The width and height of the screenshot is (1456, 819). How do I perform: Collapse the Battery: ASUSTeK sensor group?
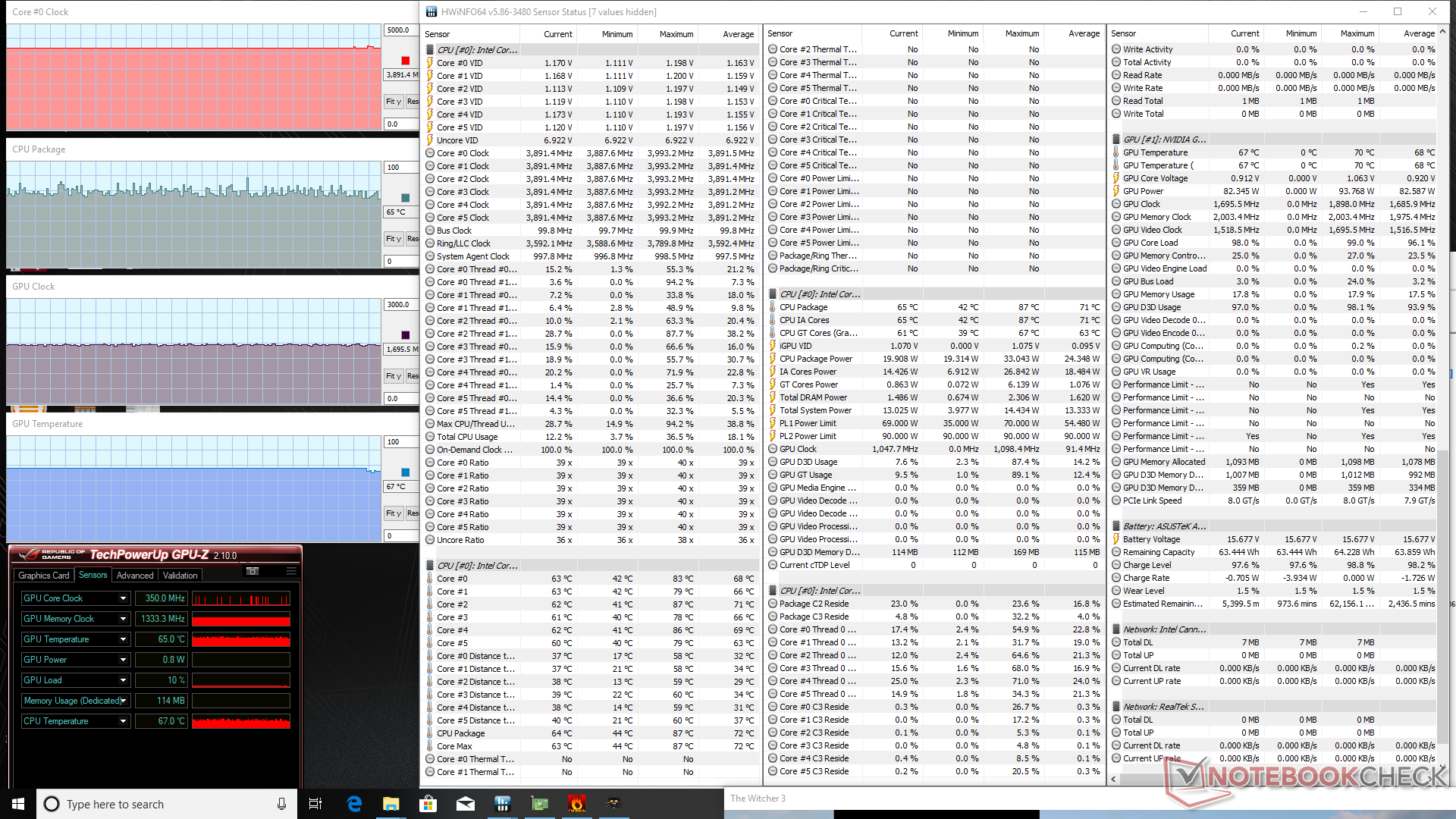click(x=1164, y=526)
